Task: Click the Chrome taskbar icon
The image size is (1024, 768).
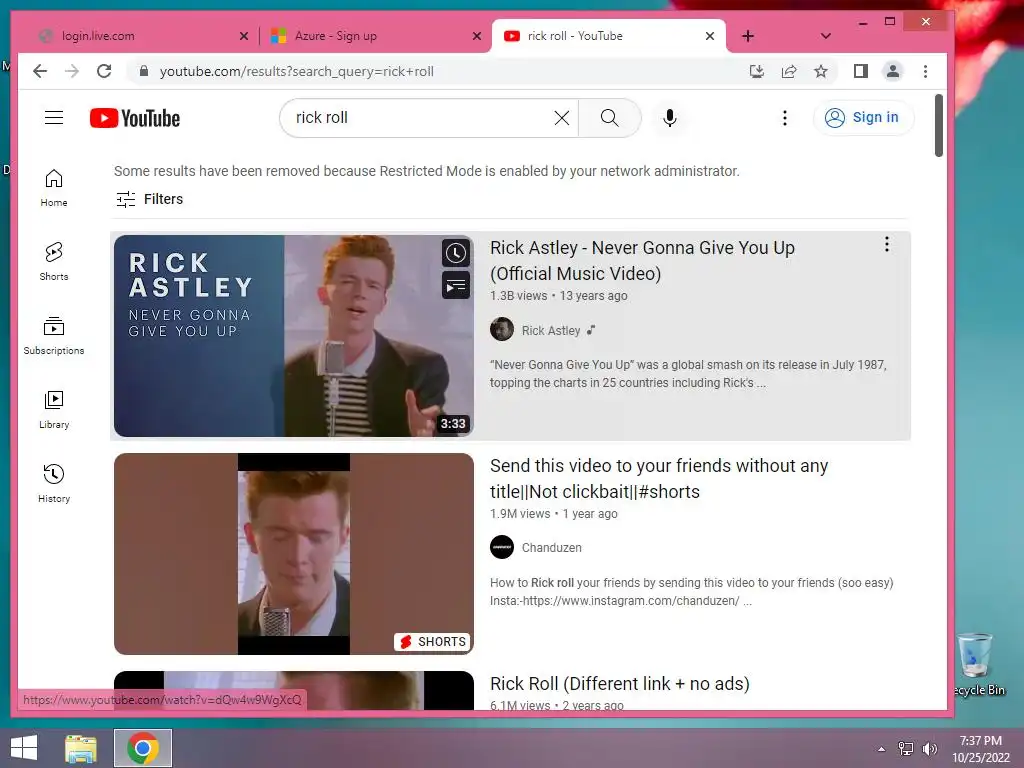Action: [x=143, y=748]
